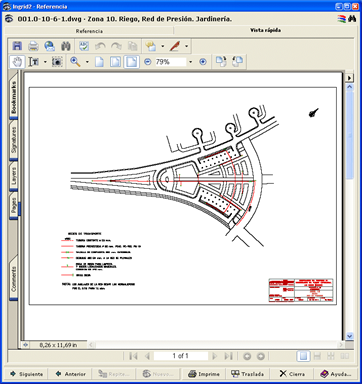Click the page number field 1 of 1
Image resolution: width=362 pixels, height=384 pixels.
(181, 356)
